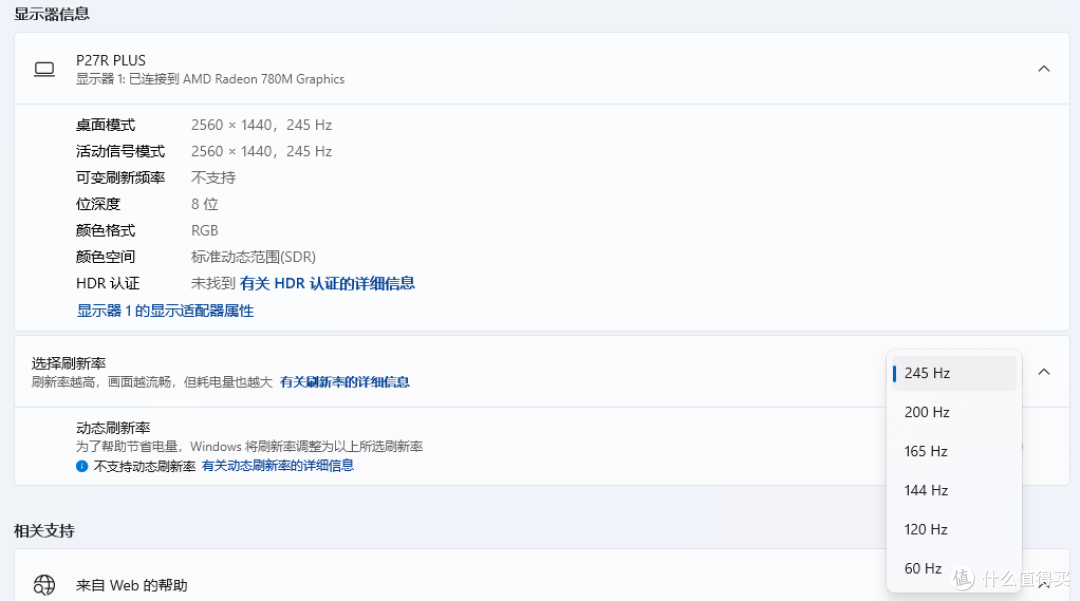Open dynamic refresh rate details link
This screenshot has width=1080, height=601.
278,465
